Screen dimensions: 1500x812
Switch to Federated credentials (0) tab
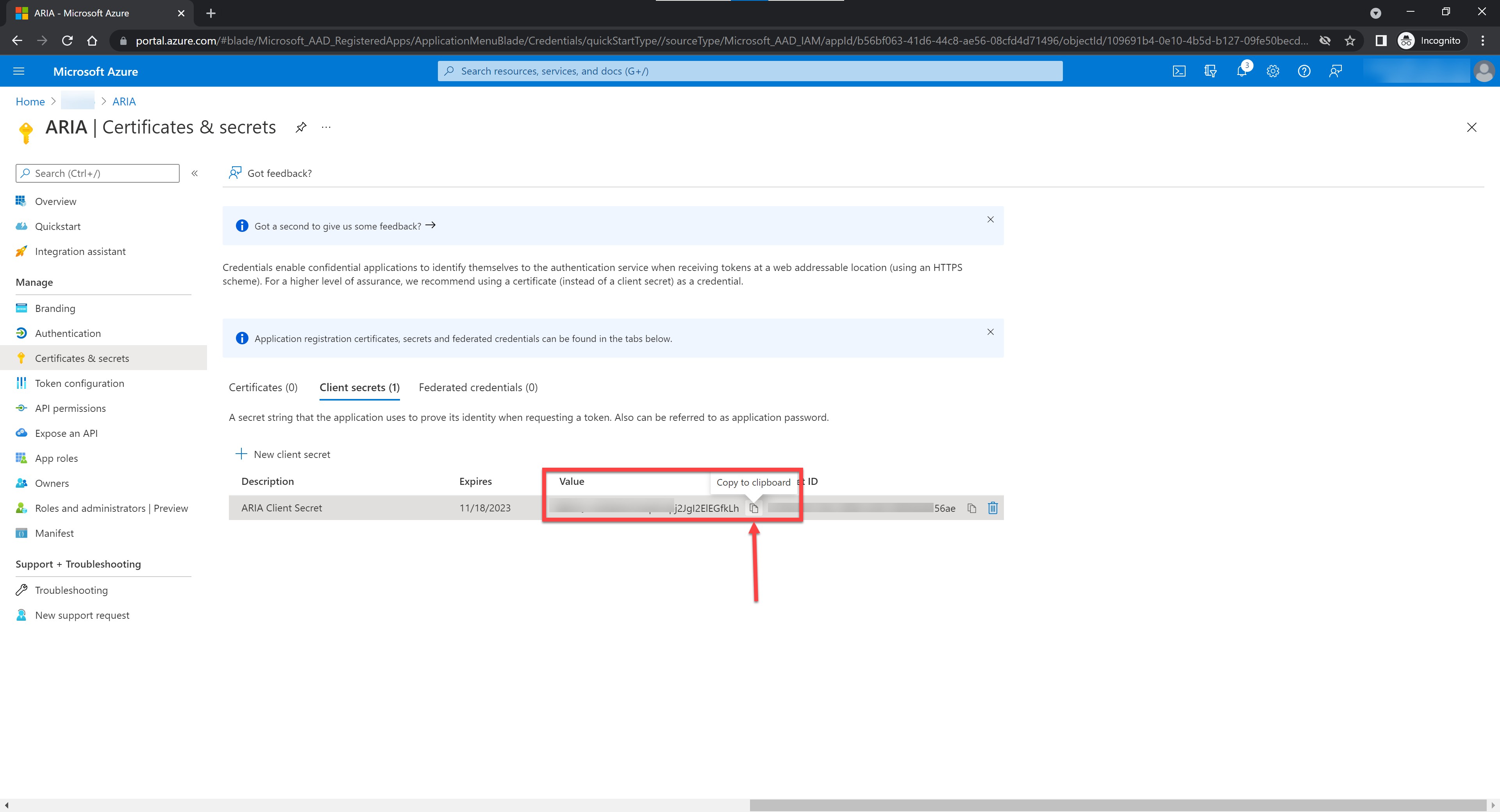pyautogui.click(x=478, y=388)
